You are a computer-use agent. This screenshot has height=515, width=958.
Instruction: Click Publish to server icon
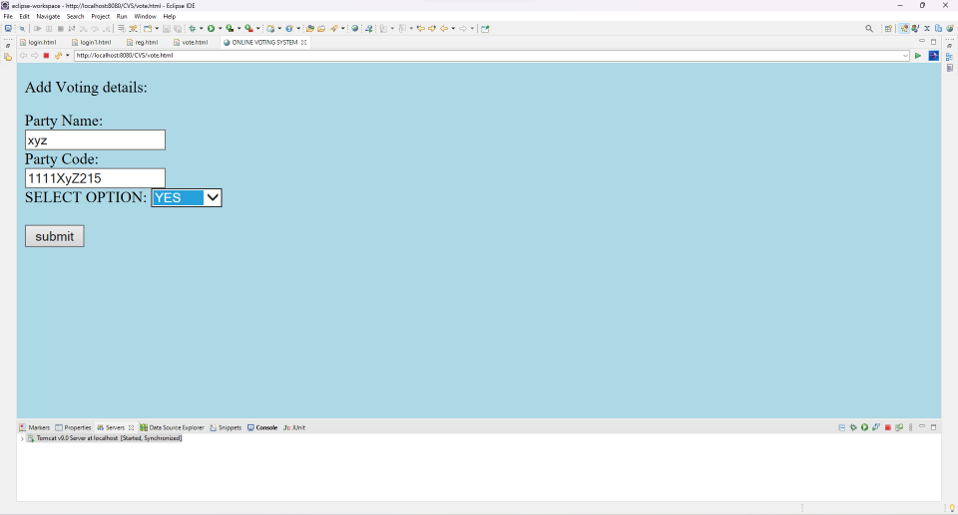(x=899, y=427)
